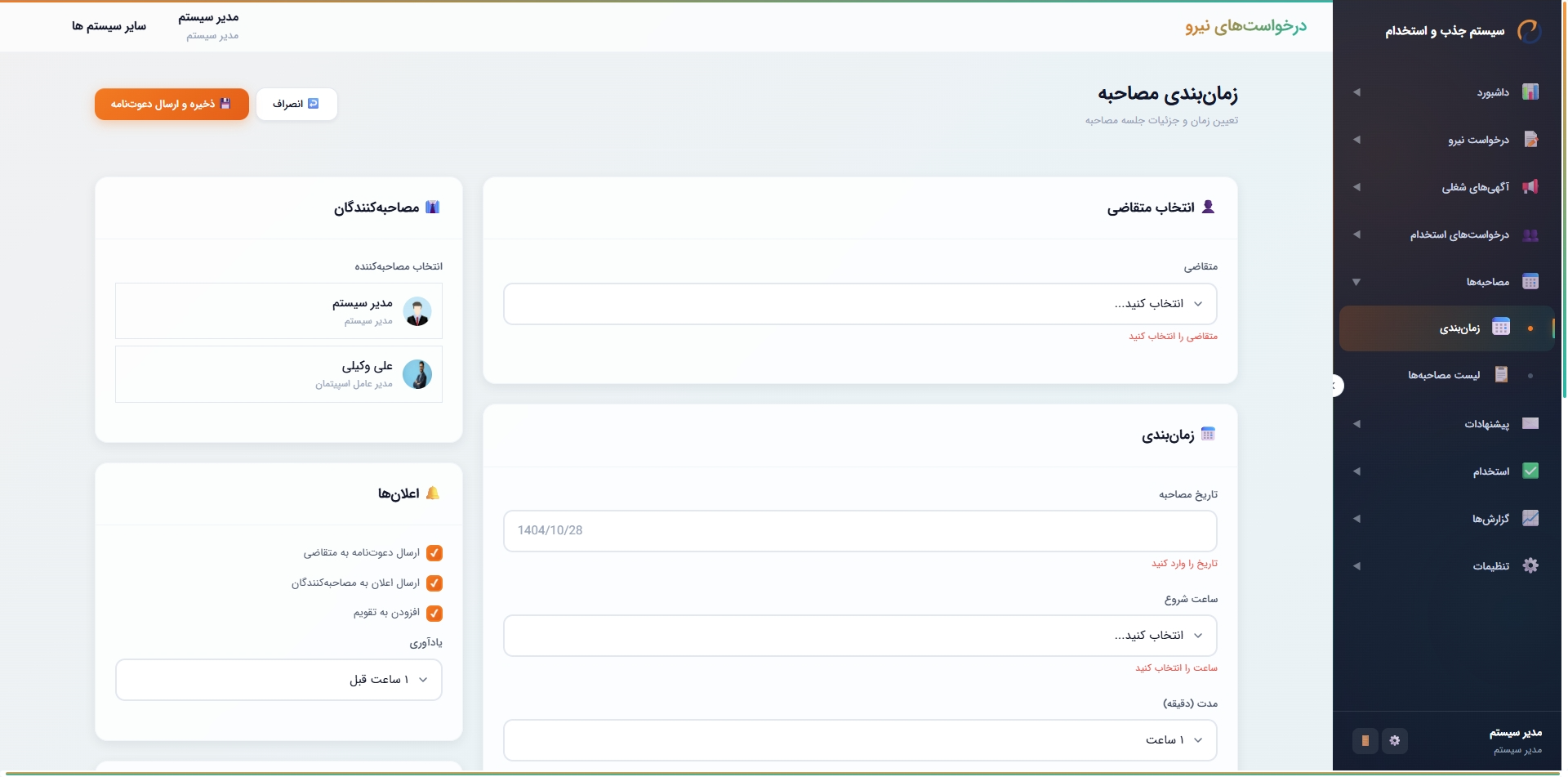
Task: Click the ذخیره و ارسال دعوت‌نامه button
Action: point(171,105)
